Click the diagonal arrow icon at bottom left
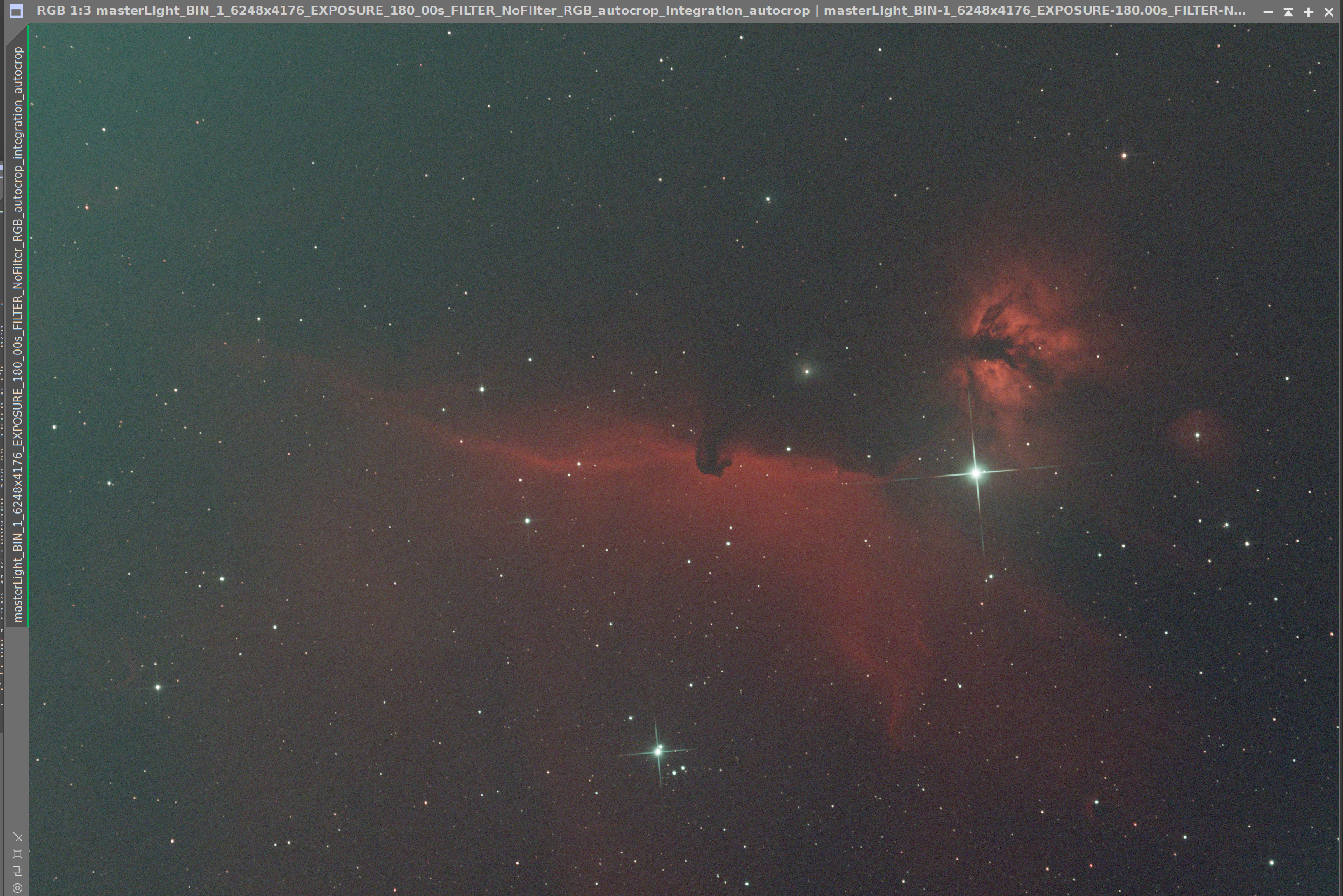This screenshot has height=896, width=1343. click(x=17, y=838)
